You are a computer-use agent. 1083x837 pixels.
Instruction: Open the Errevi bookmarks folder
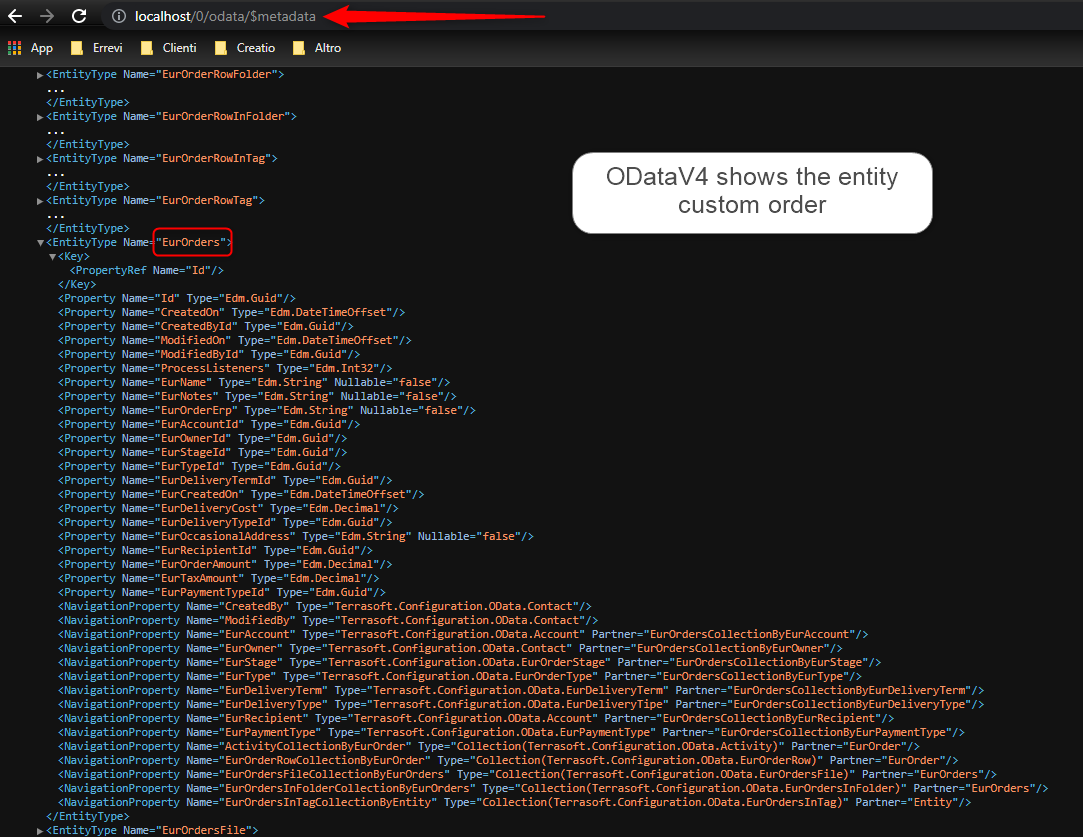(x=97, y=48)
